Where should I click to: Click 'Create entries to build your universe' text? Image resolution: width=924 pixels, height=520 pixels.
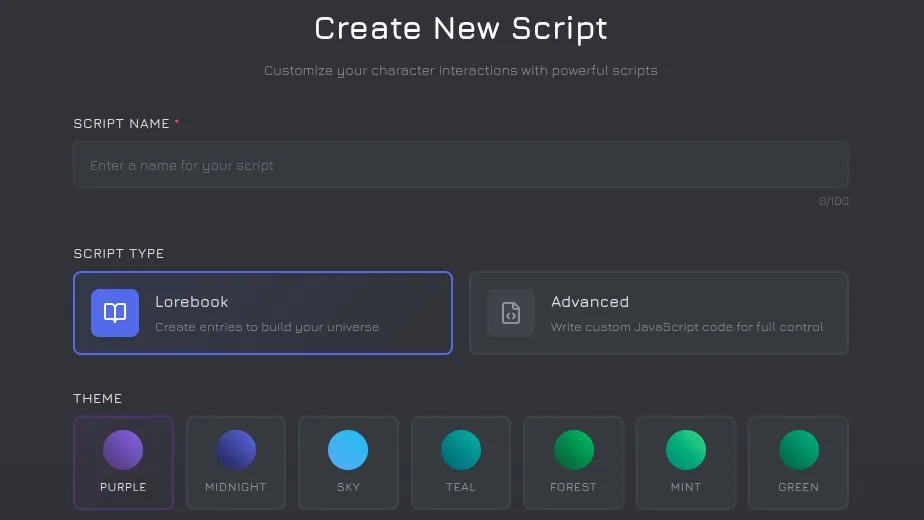(x=267, y=327)
